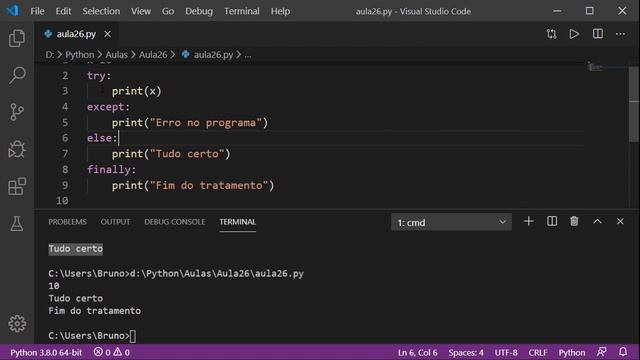Open the 1: cmd terminal dropdown

(x=451, y=222)
